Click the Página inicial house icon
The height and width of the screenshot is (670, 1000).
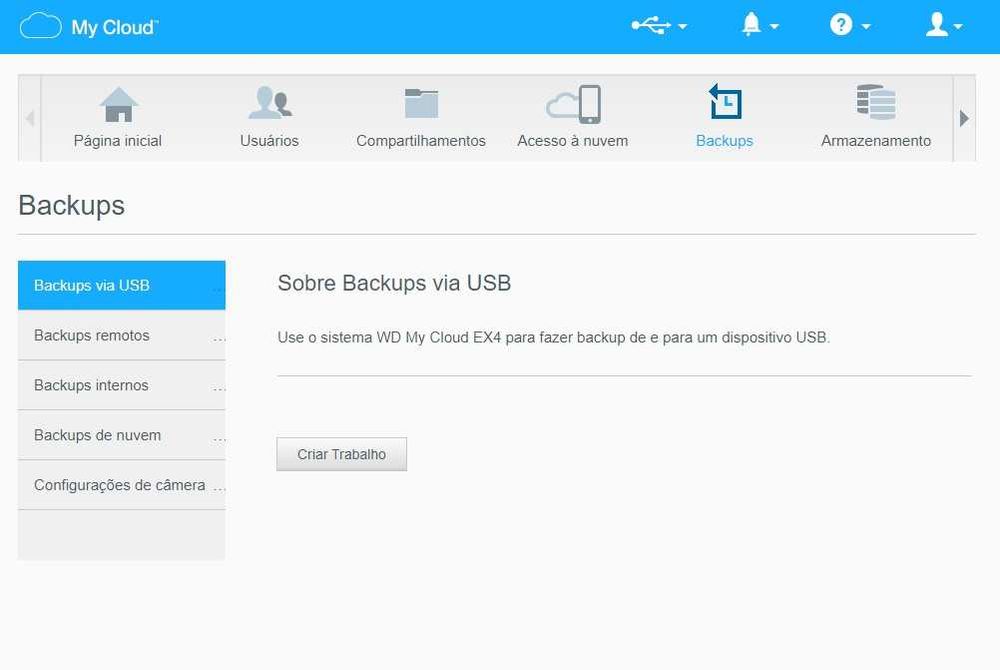(119, 104)
